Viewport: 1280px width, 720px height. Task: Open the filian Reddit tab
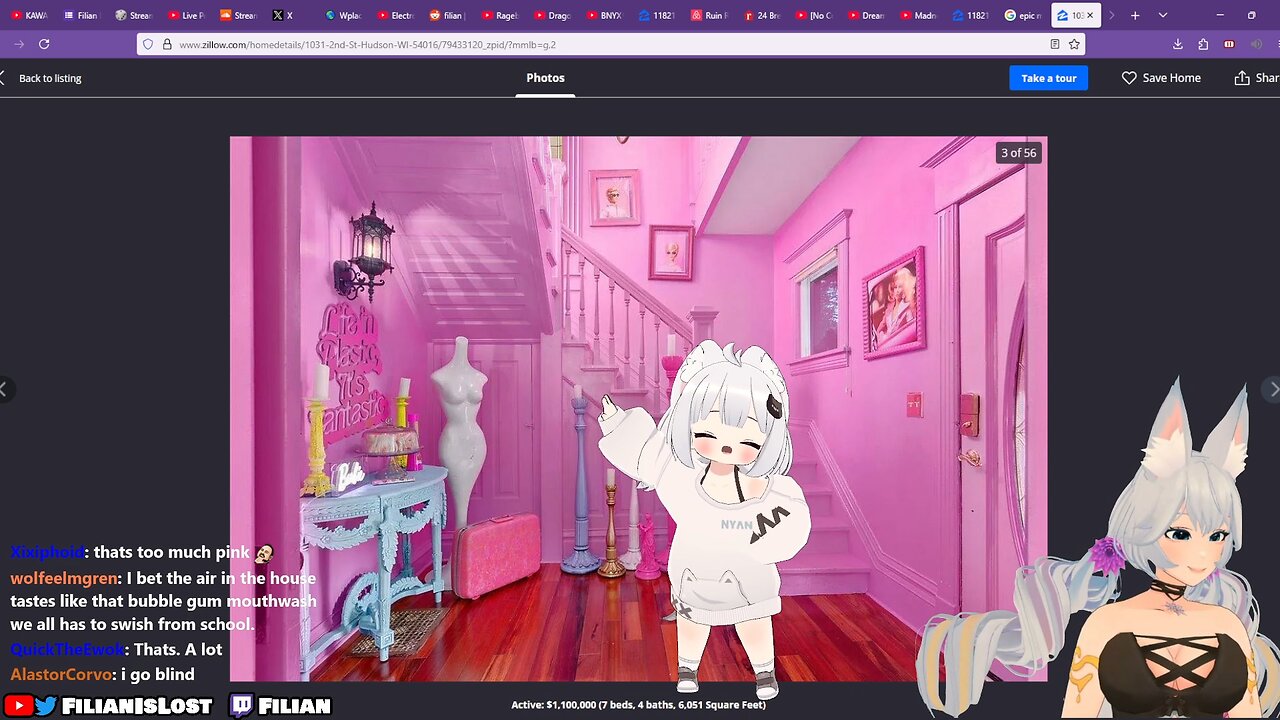[x=447, y=15]
